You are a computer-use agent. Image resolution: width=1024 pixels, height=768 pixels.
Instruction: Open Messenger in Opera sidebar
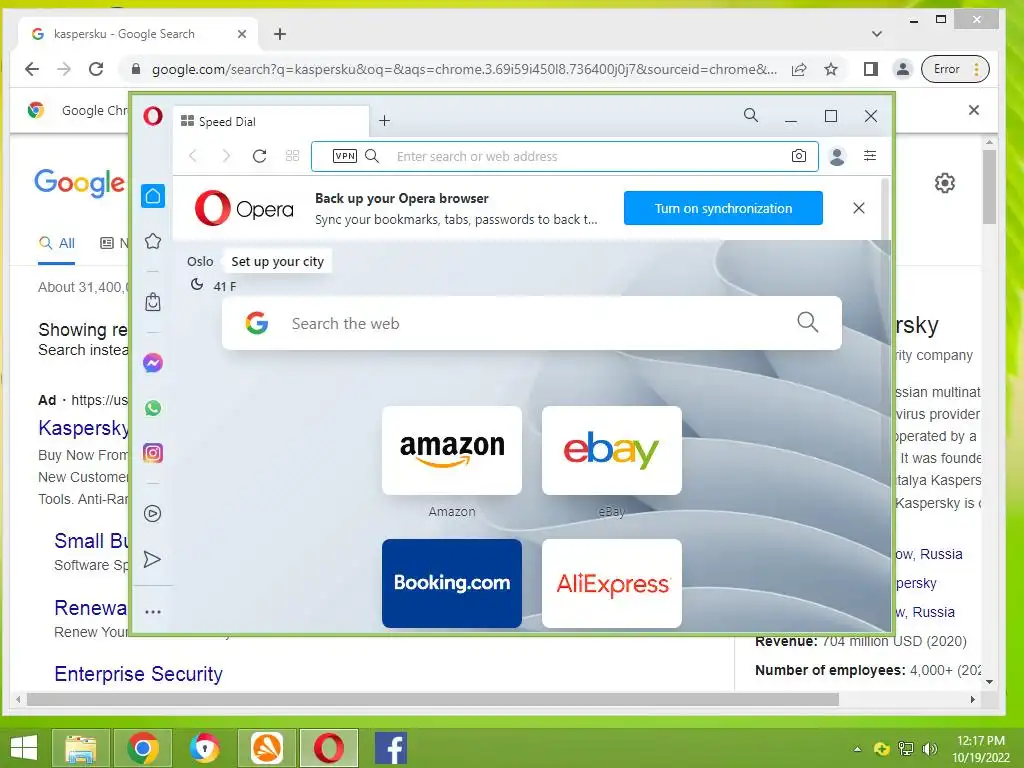(153, 362)
